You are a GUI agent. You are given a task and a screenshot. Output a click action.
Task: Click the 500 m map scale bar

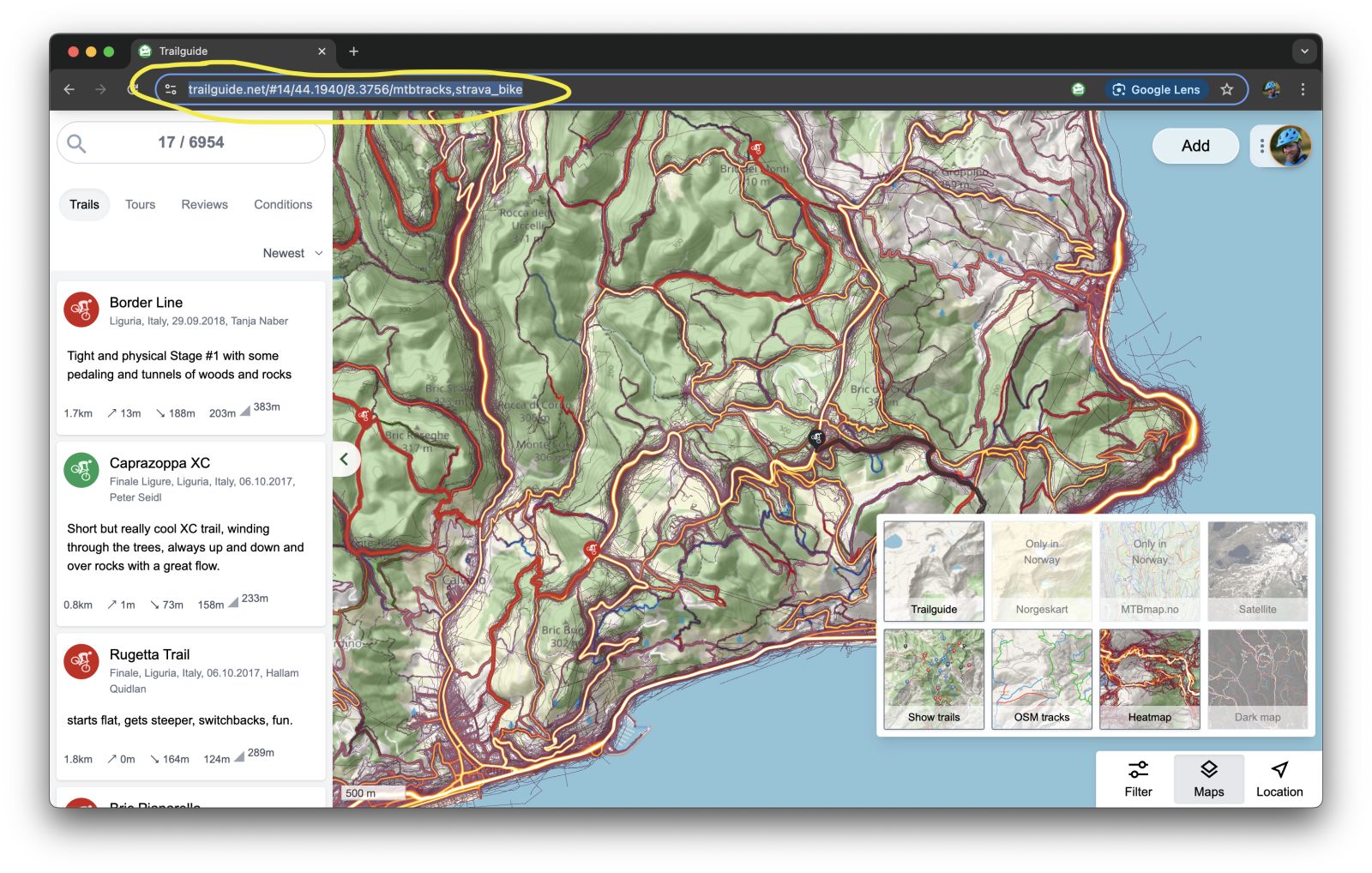[373, 793]
